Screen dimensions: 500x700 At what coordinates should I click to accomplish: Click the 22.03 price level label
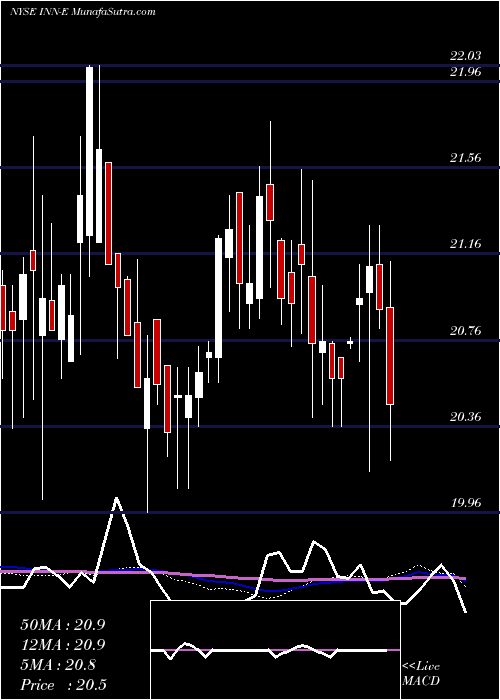point(466,56)
